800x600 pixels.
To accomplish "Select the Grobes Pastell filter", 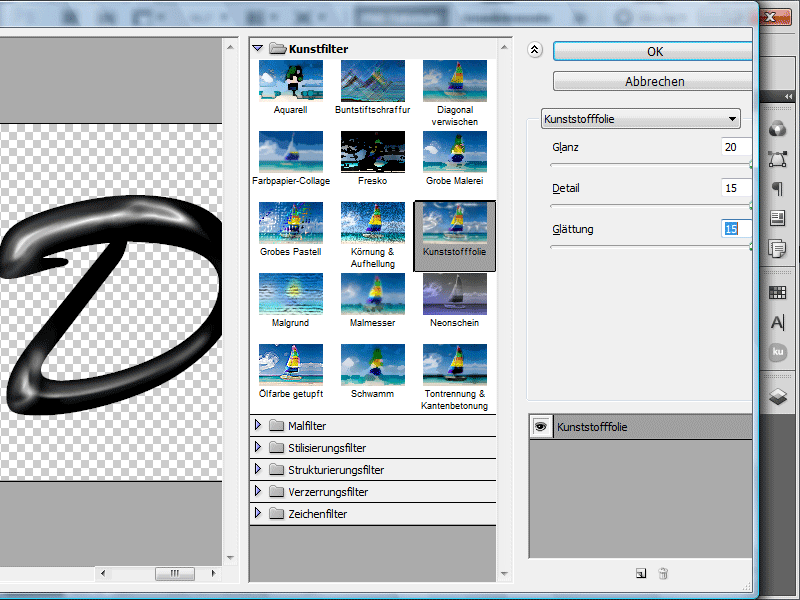I will 290,223.
